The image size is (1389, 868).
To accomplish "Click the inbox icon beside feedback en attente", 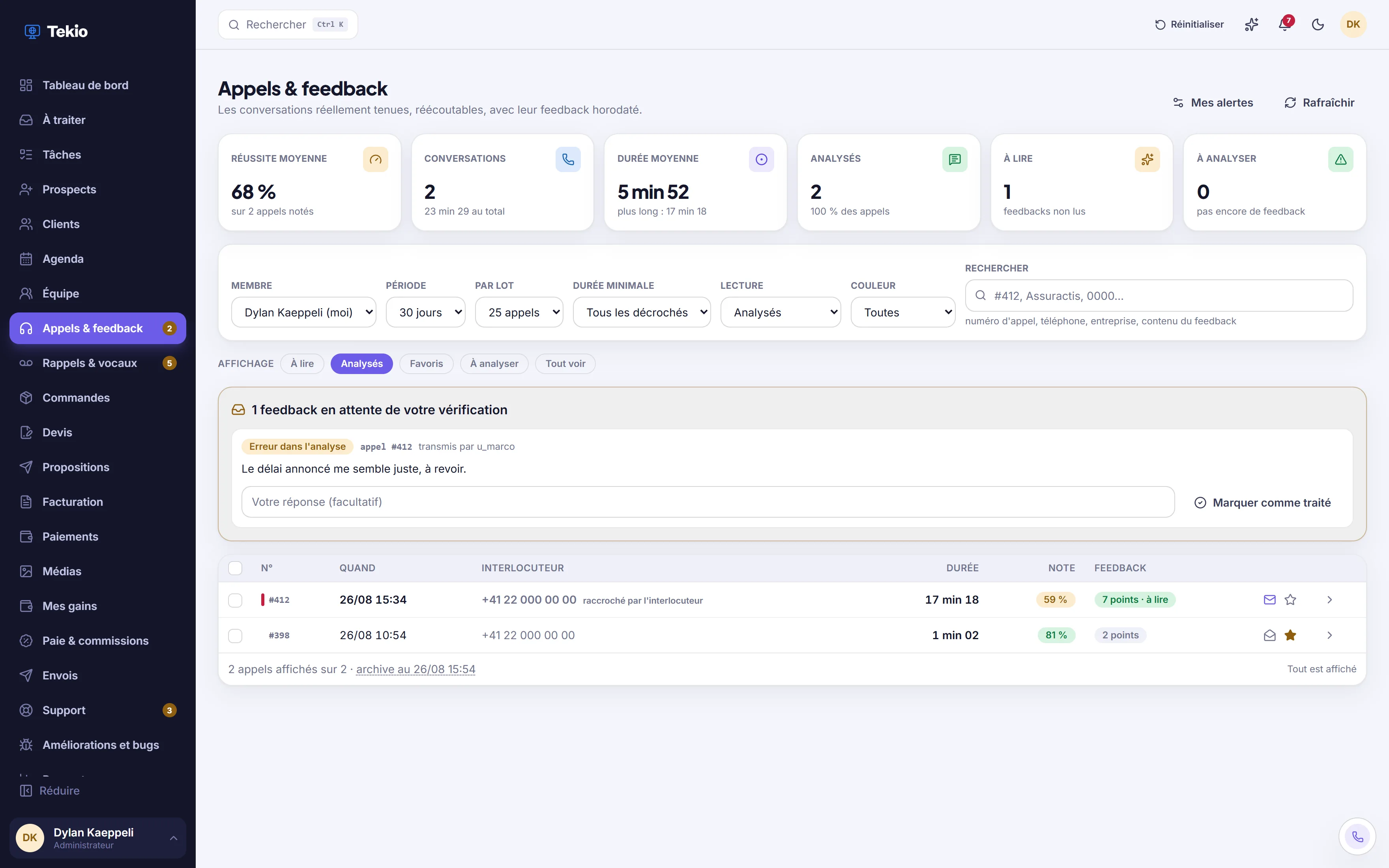I will 238,410.
